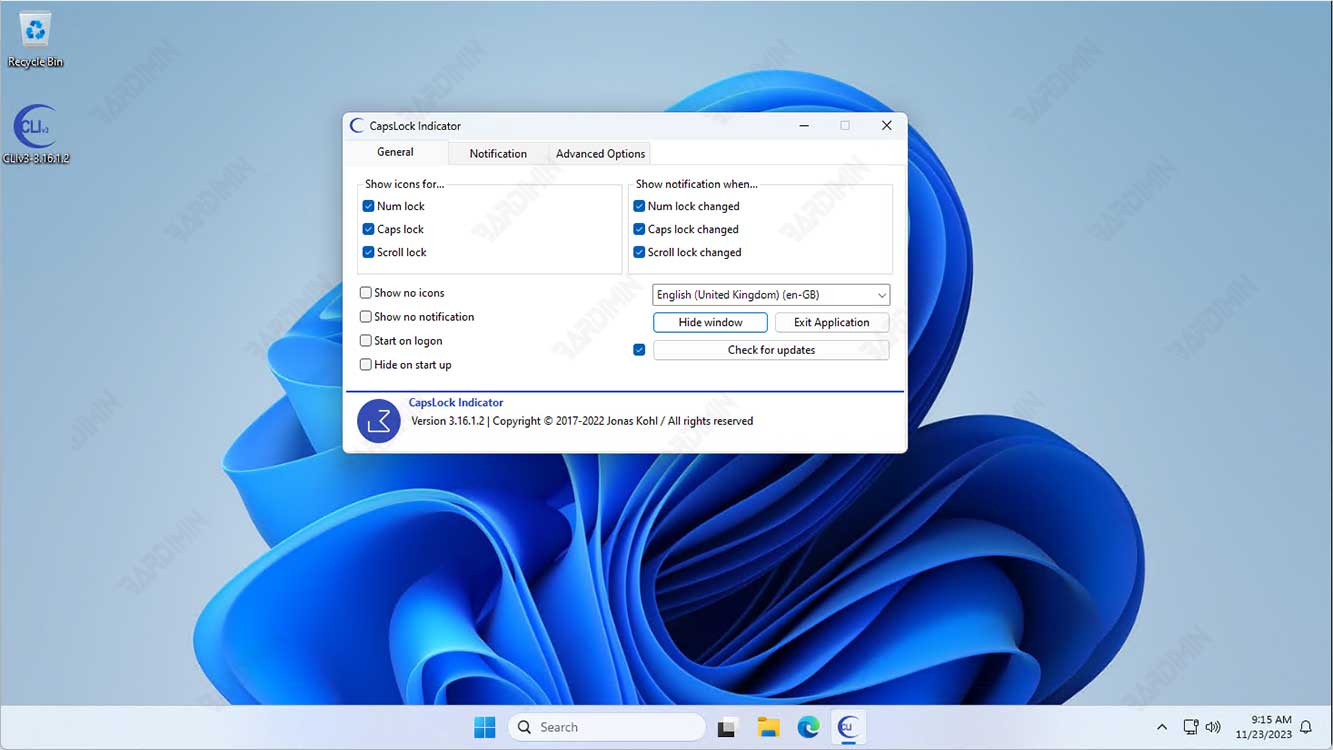Image resolution: width=1333 pixels, height=750 pixels.
Task: Open Microsoft Edge from the taskbar
Action: (808, 727)
